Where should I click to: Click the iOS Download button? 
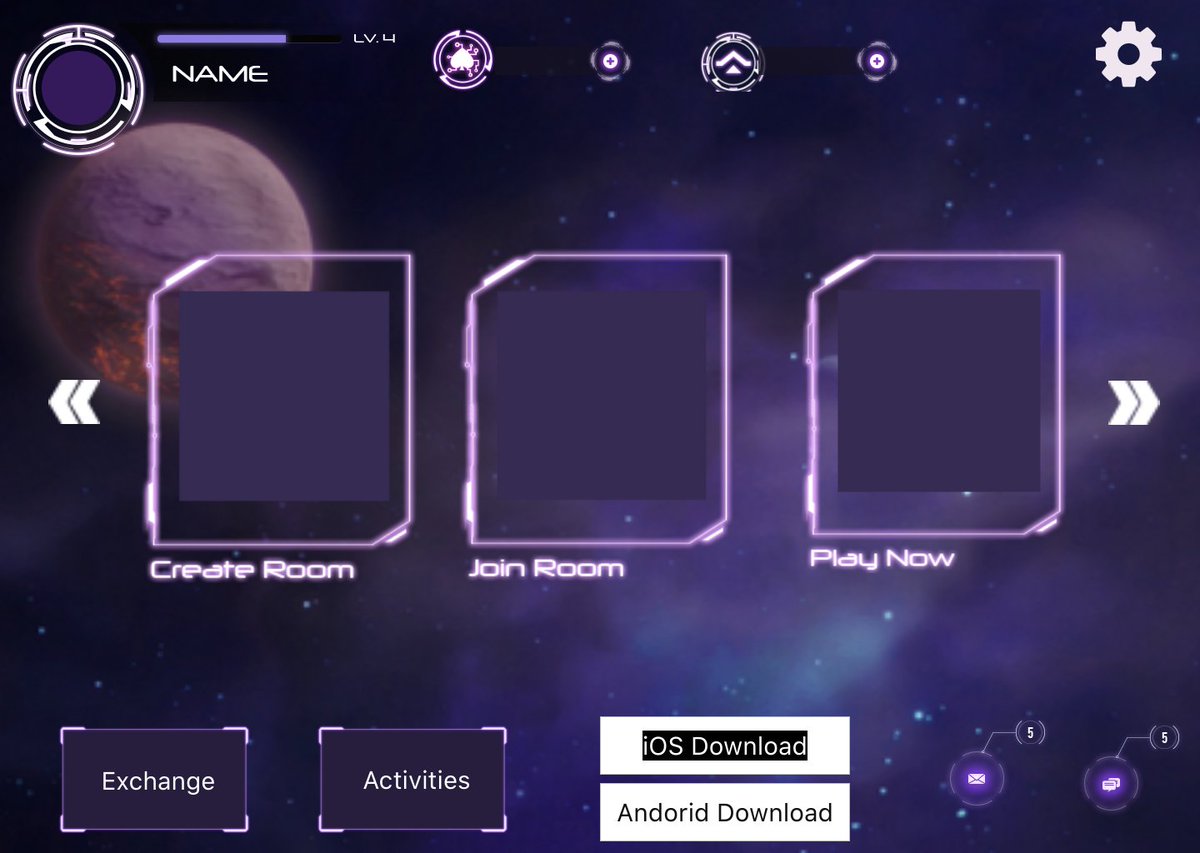point(725,745)
